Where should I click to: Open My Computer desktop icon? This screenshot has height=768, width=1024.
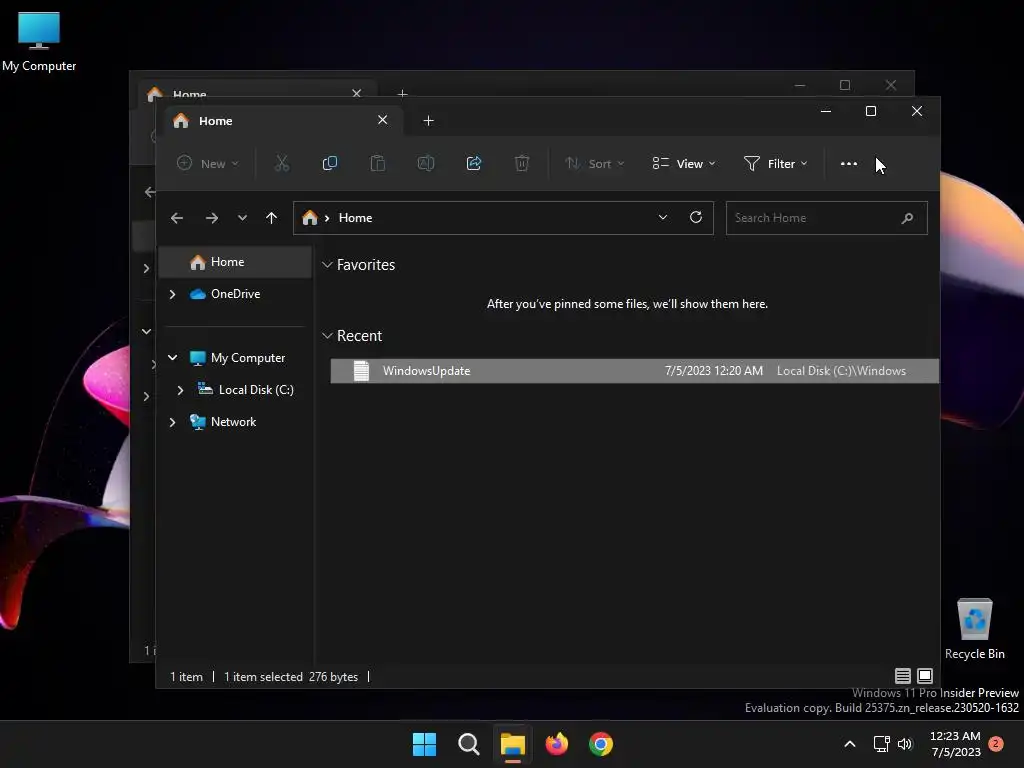coord(39,42)
